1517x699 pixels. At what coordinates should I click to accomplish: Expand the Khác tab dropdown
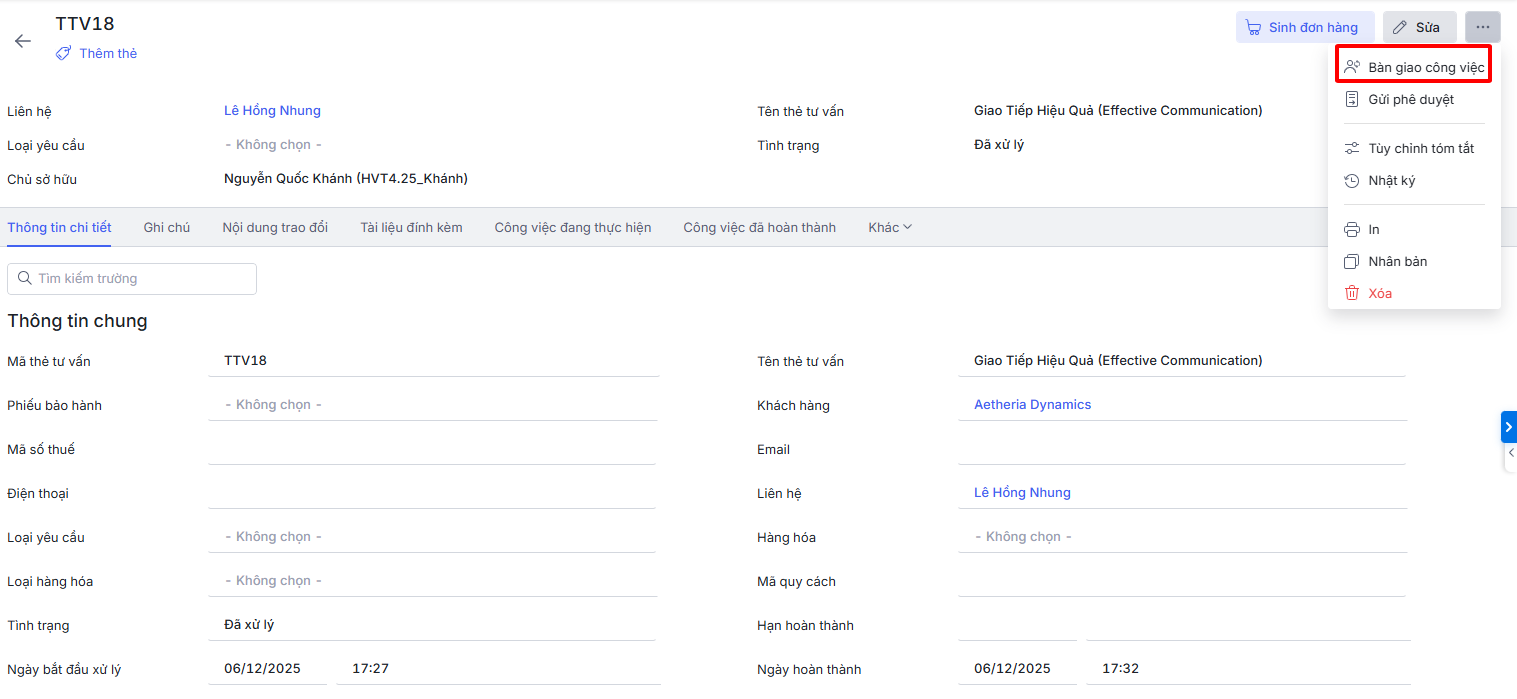pos(889,227)
